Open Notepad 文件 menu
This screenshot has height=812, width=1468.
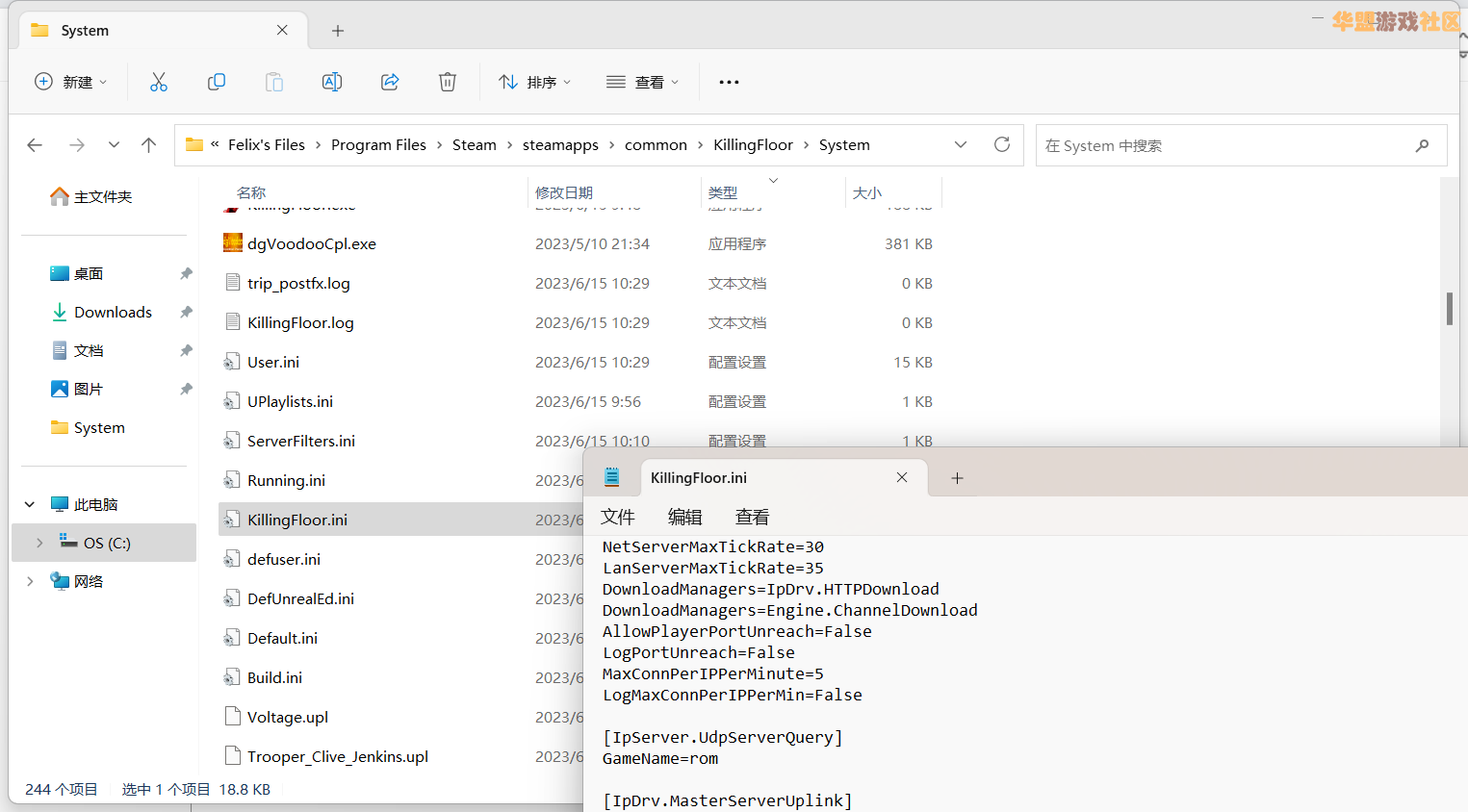click(618, 517)
